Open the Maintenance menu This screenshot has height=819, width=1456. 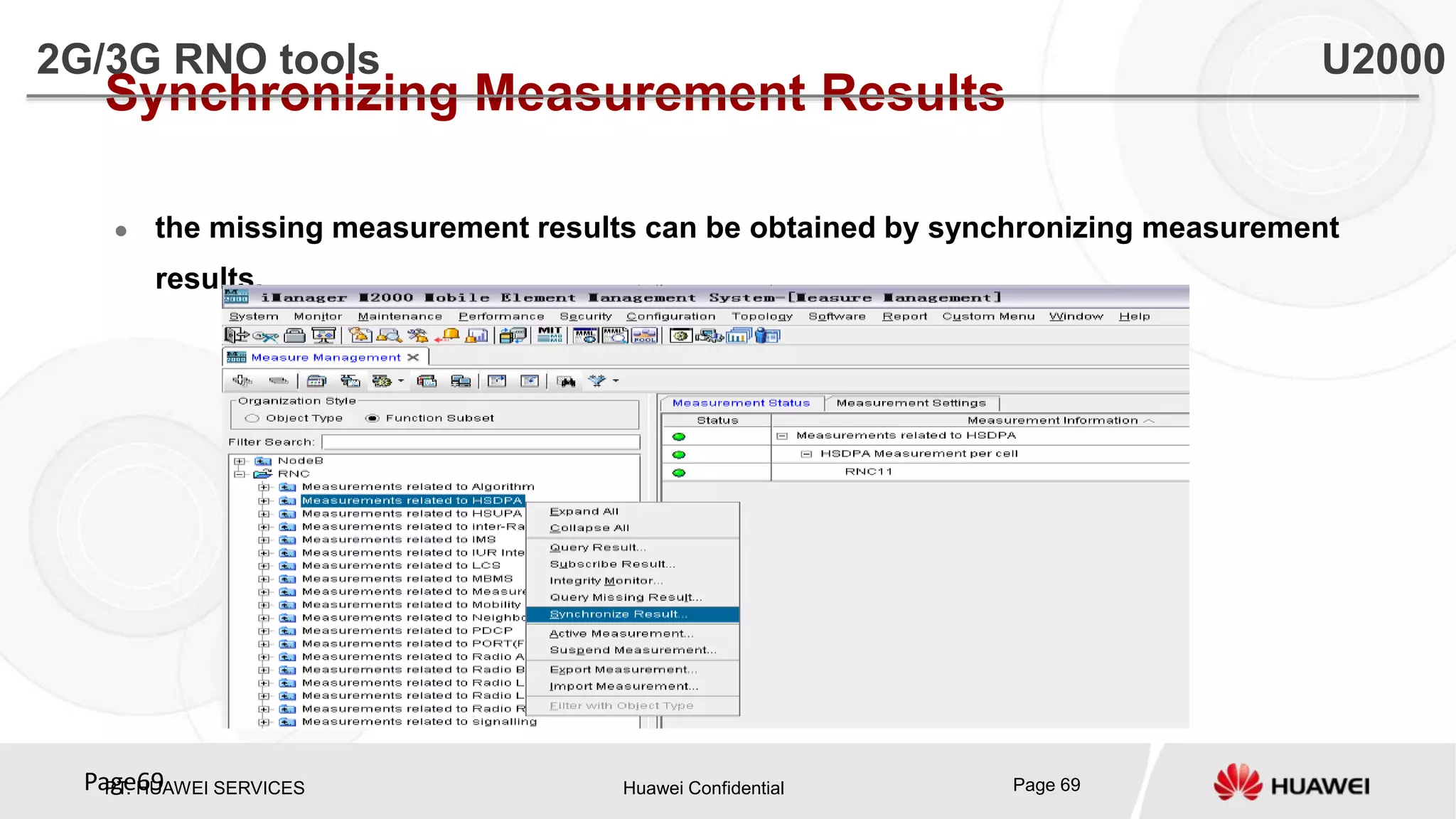point(400,316)
